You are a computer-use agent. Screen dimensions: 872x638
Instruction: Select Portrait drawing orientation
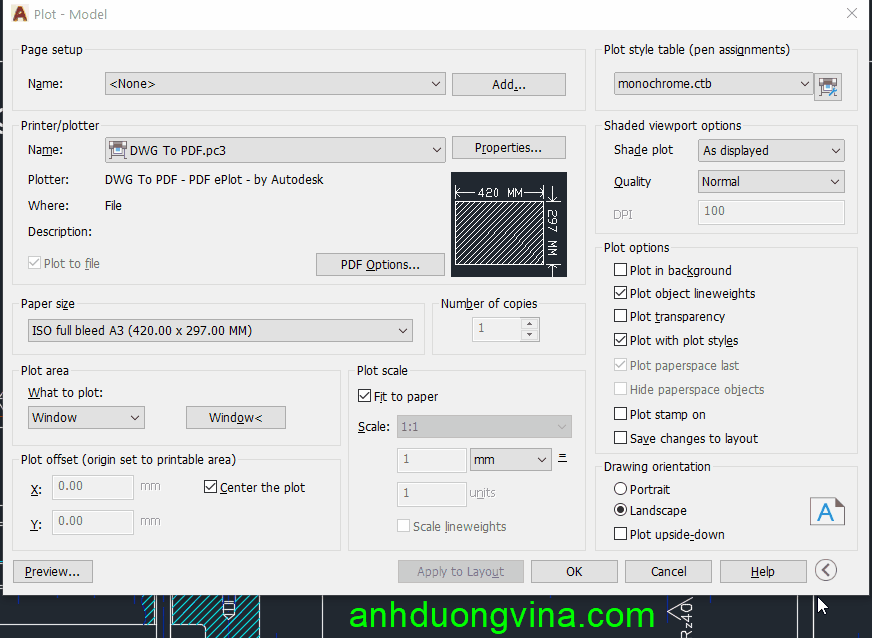(621, 489)
